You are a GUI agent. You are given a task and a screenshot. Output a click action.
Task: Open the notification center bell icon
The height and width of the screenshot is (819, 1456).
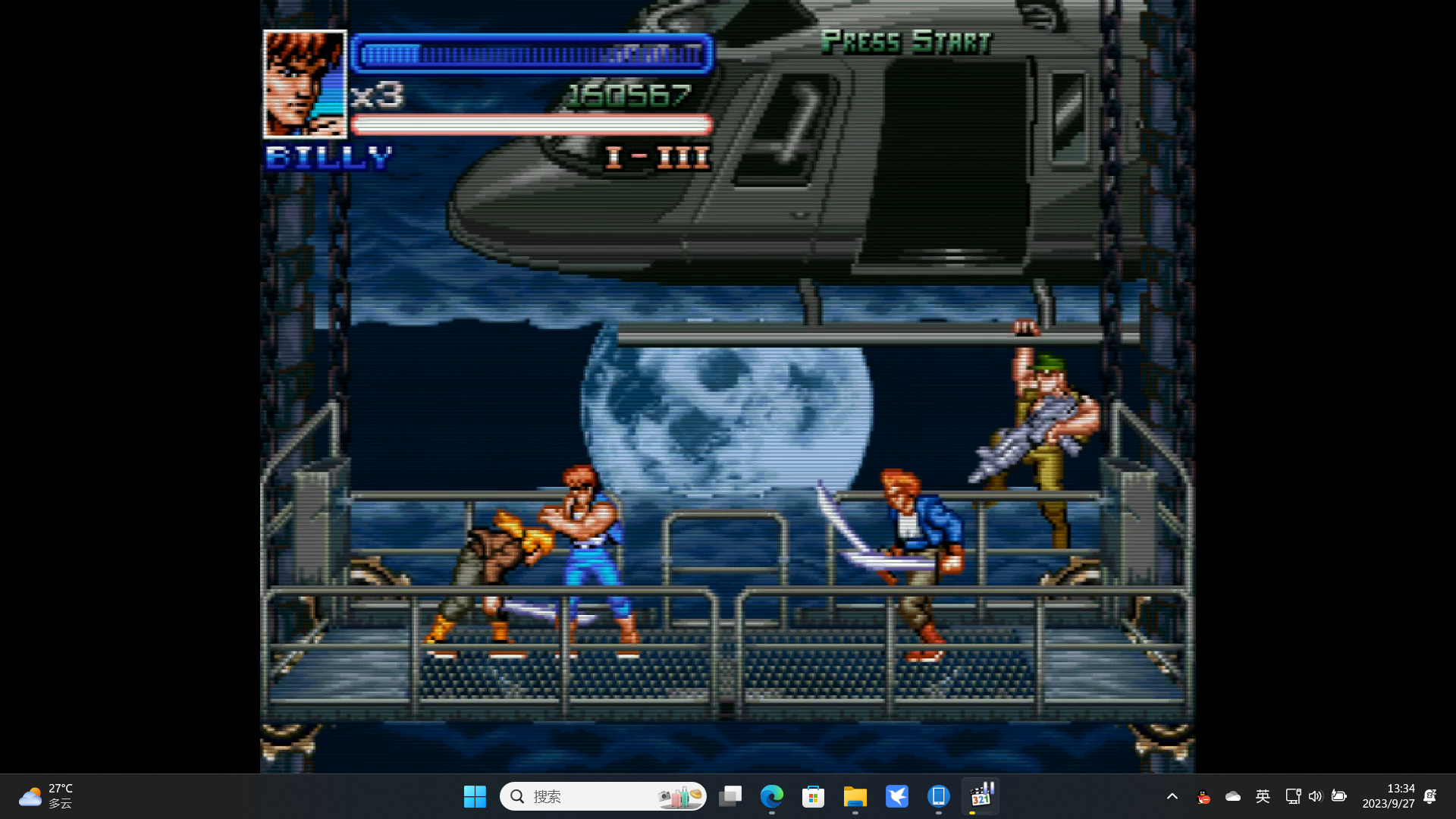coord(1430,796)
